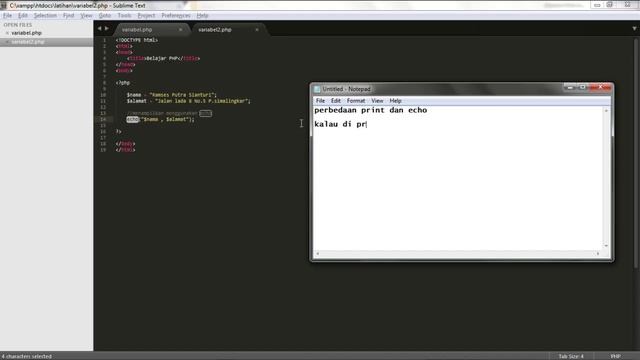Open the Selection menu
Image resolution: width=640 pixels, height=360 pixels.
[x=45, y=16]
